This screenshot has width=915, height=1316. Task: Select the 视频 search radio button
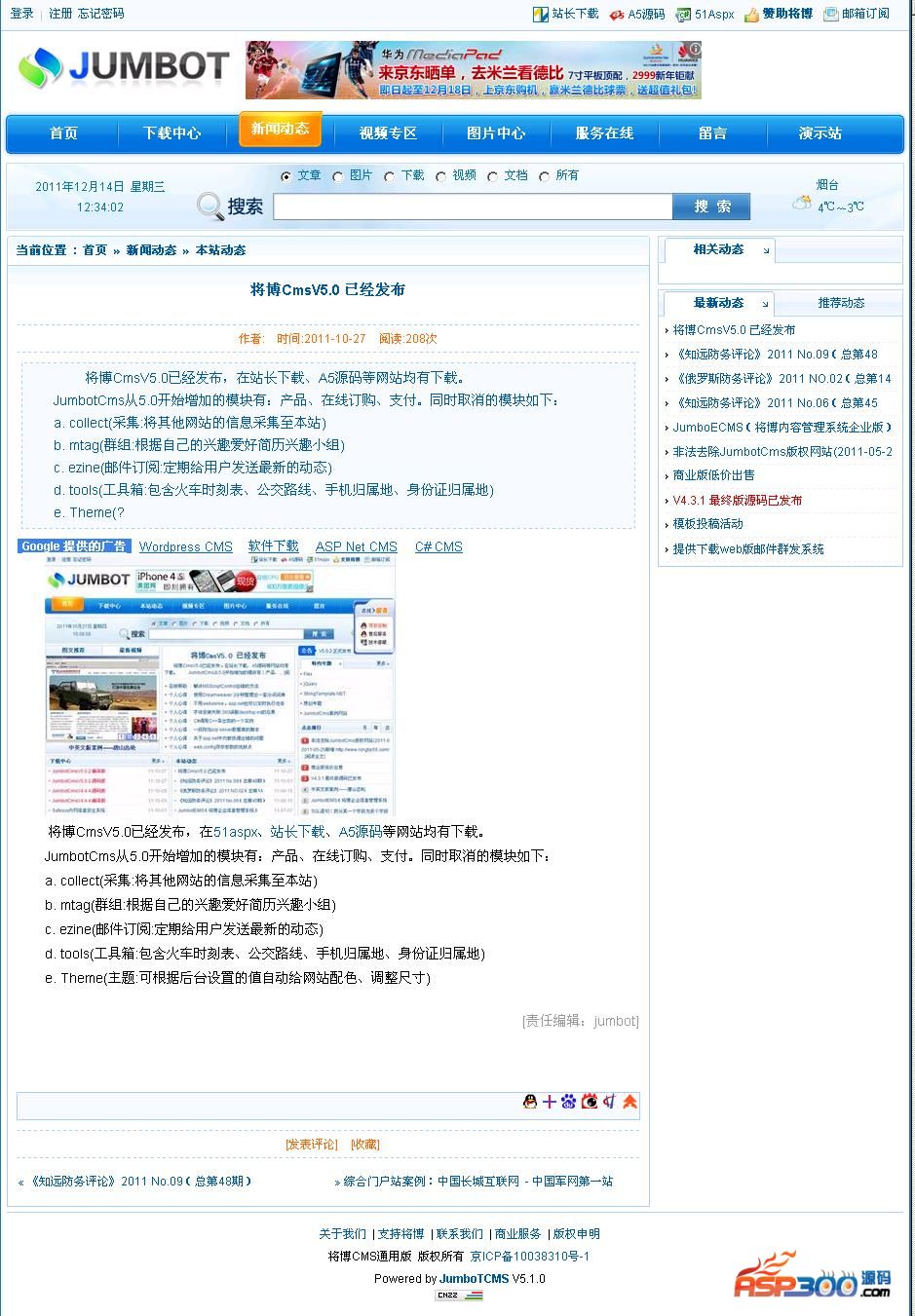[440, 176]
